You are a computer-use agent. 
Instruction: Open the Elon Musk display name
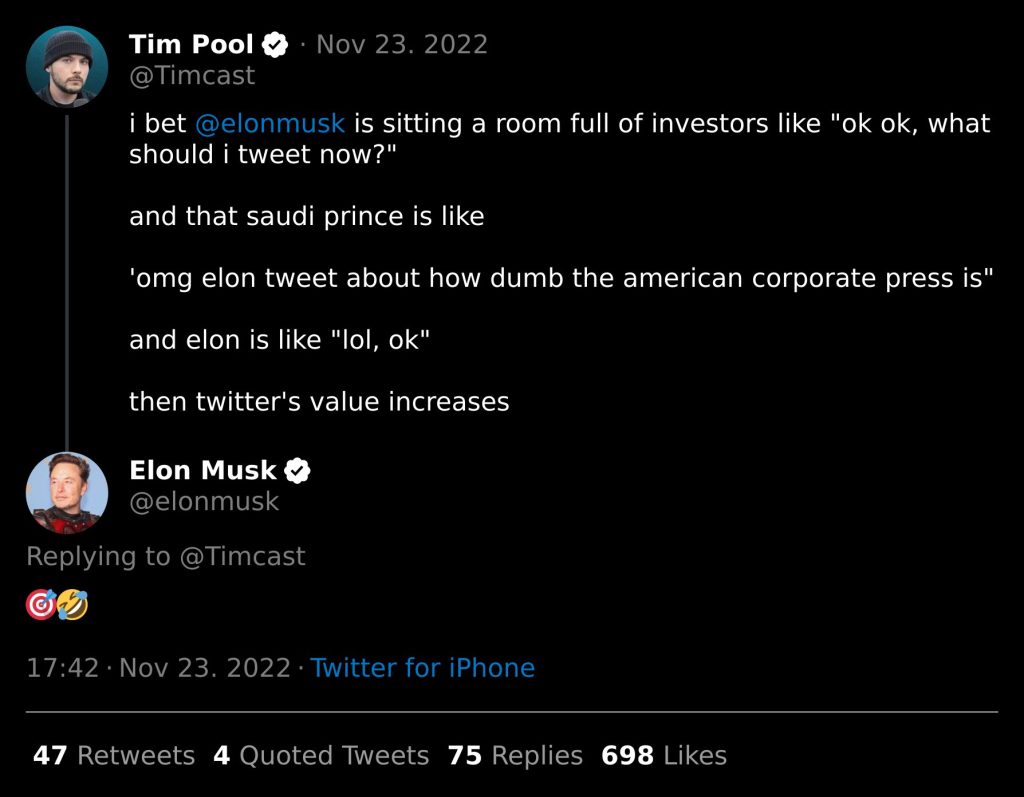(202, 470)
